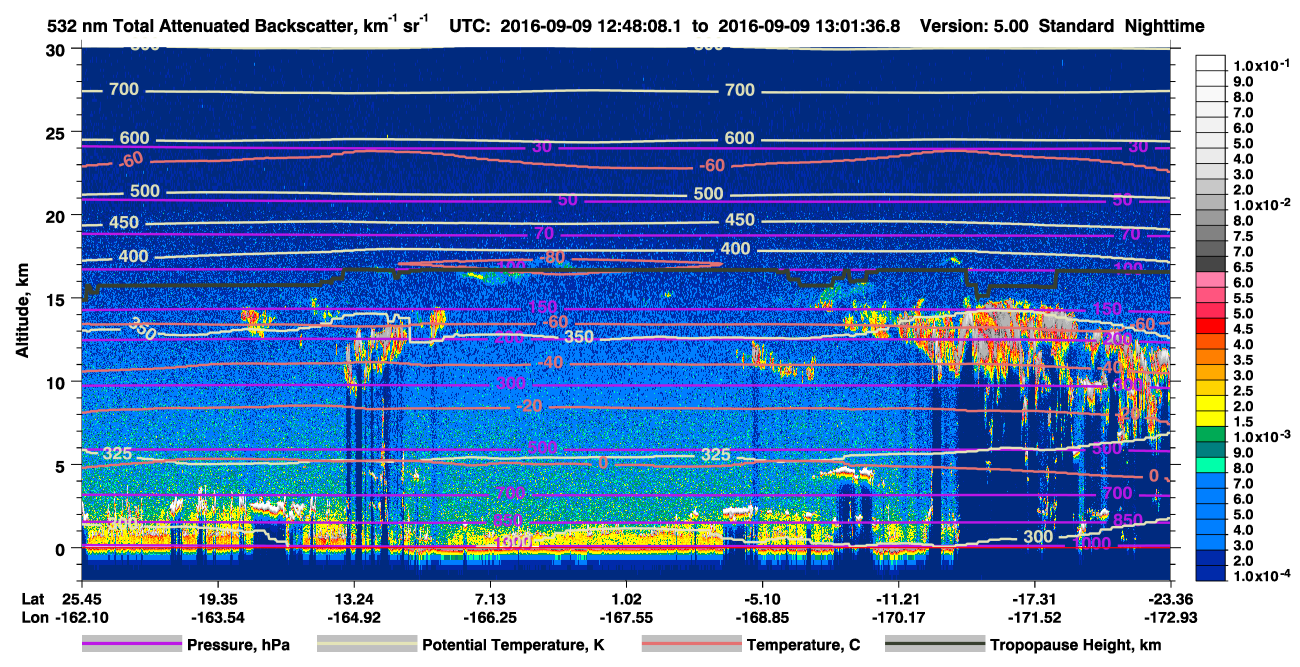This screenshot has height=667, width=1300.
Task: Click the longitude tick value "-167.55"
Action: [626, 616]
